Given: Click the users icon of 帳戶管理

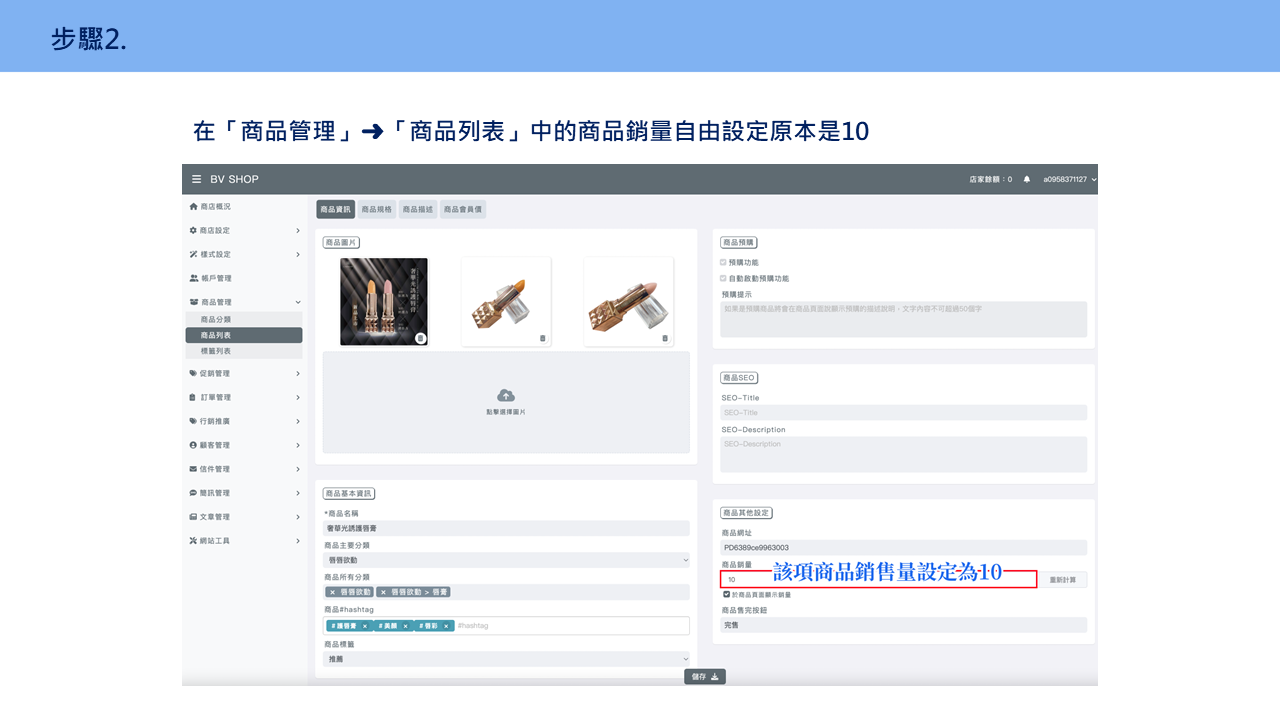Looking at the screenshot, I should click(x=193, y=278).
